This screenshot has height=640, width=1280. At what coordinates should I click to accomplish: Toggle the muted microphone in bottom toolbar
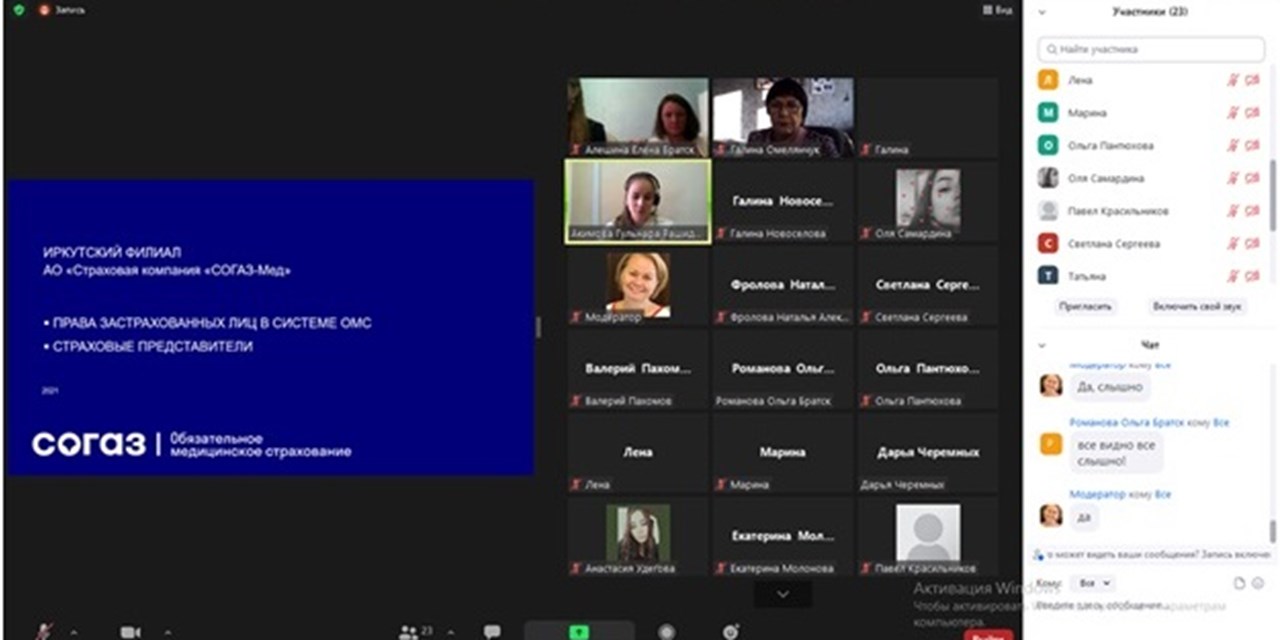(45, 632)
